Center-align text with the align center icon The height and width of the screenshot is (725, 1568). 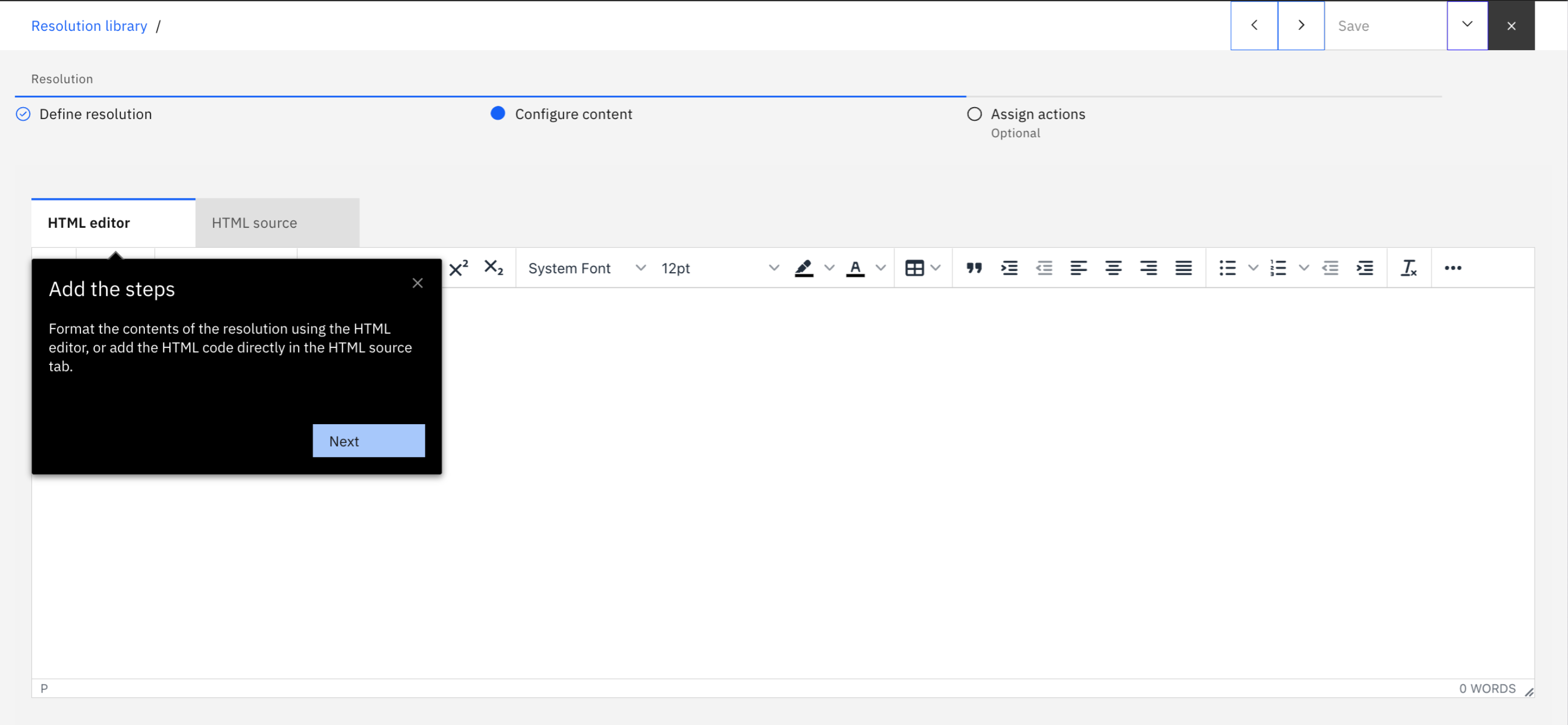1113,267
